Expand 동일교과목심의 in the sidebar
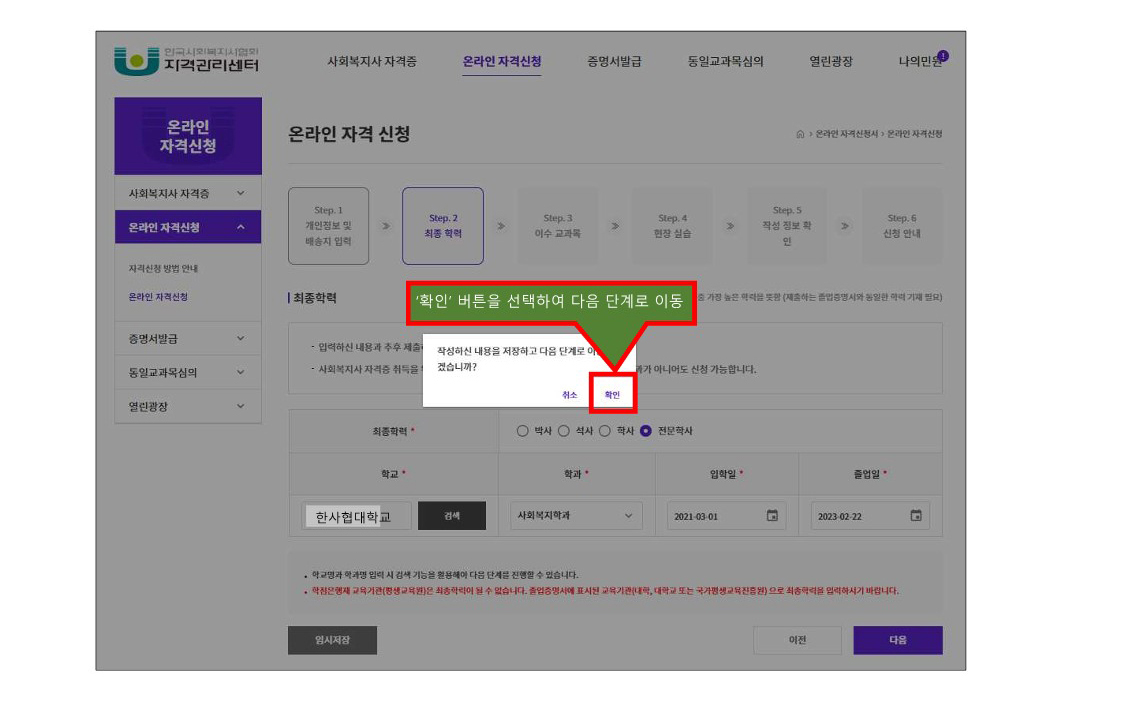1123x701 pixels. (x=188, y=372)
